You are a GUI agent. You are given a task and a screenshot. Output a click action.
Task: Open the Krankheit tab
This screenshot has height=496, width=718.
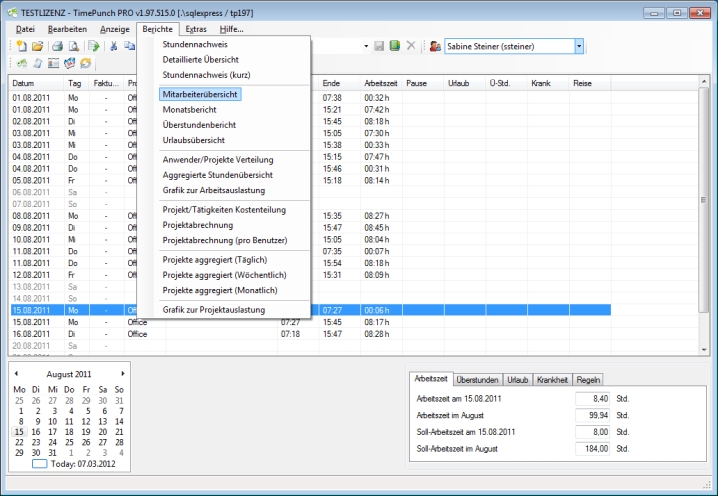pos(553,380)
